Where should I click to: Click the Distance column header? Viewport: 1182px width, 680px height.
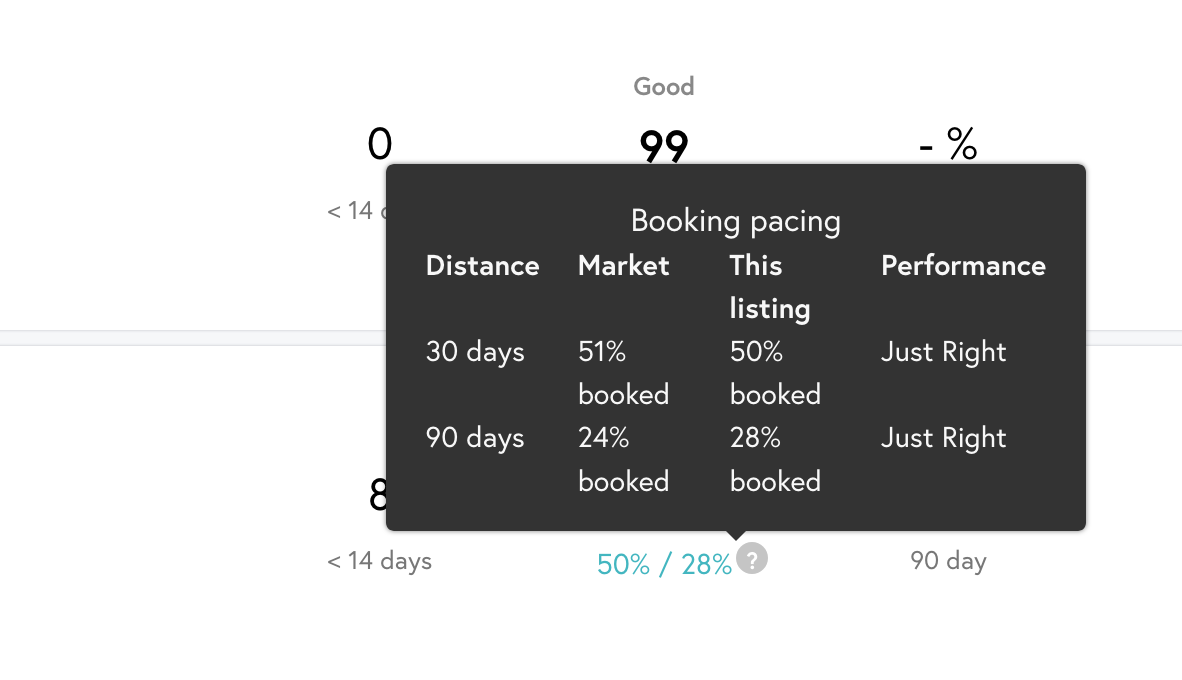pyautogui.click(x=482, y=265)
